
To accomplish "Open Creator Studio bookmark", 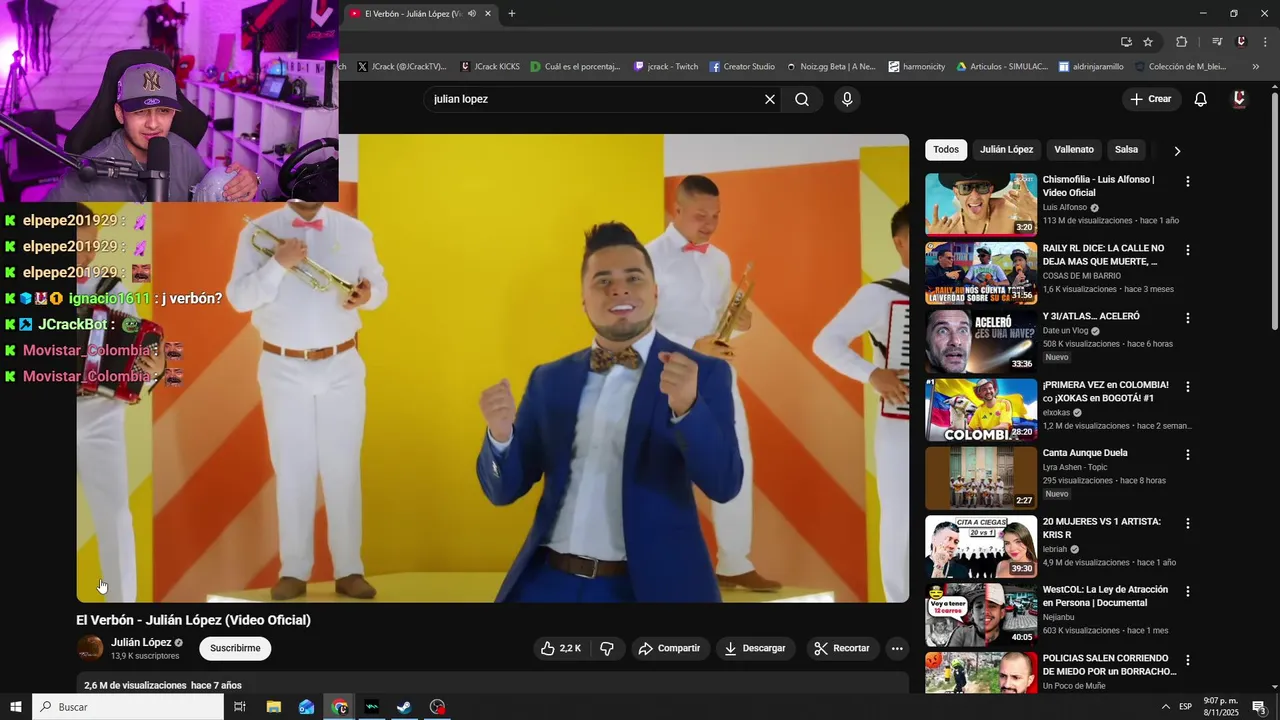I will pyautogui.click(x=742, y=67).
